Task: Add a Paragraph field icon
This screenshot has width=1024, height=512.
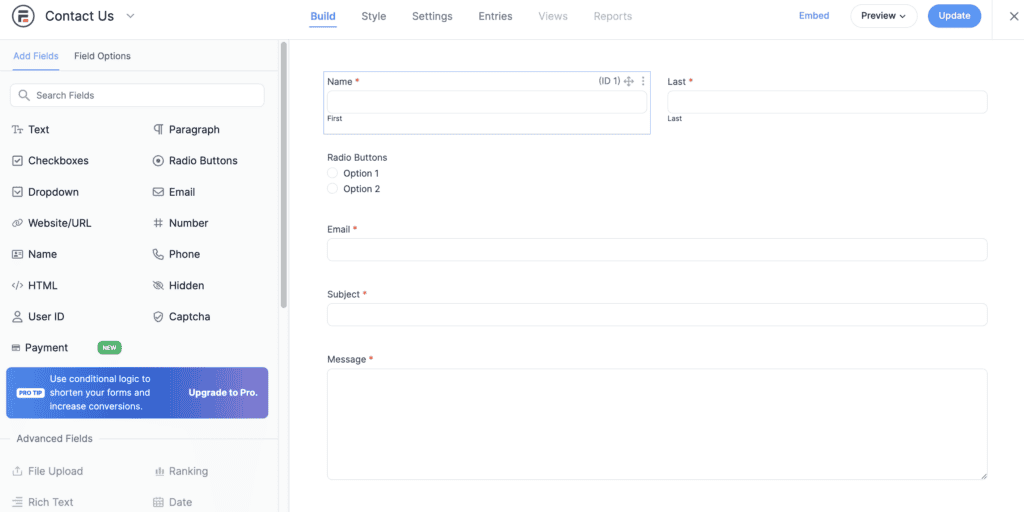Action: click(158, 129)
